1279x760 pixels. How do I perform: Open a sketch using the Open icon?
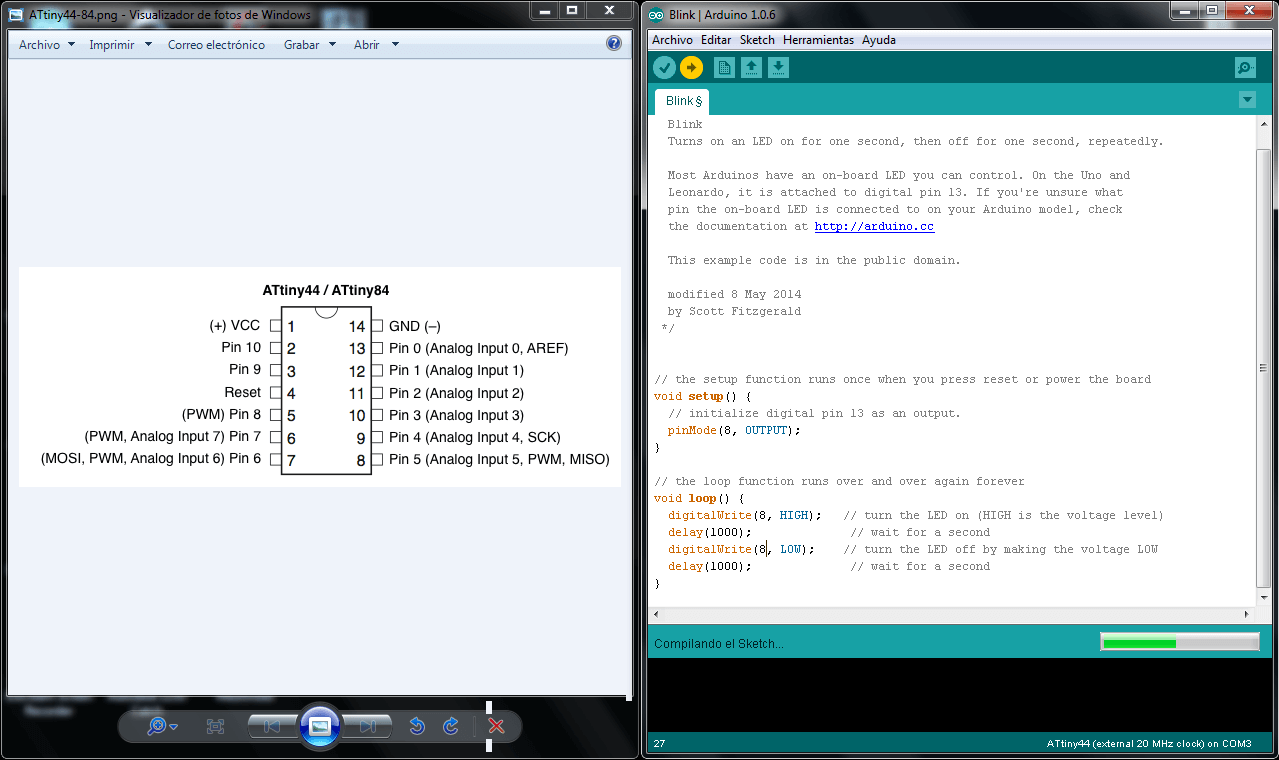tap(751, 68)
